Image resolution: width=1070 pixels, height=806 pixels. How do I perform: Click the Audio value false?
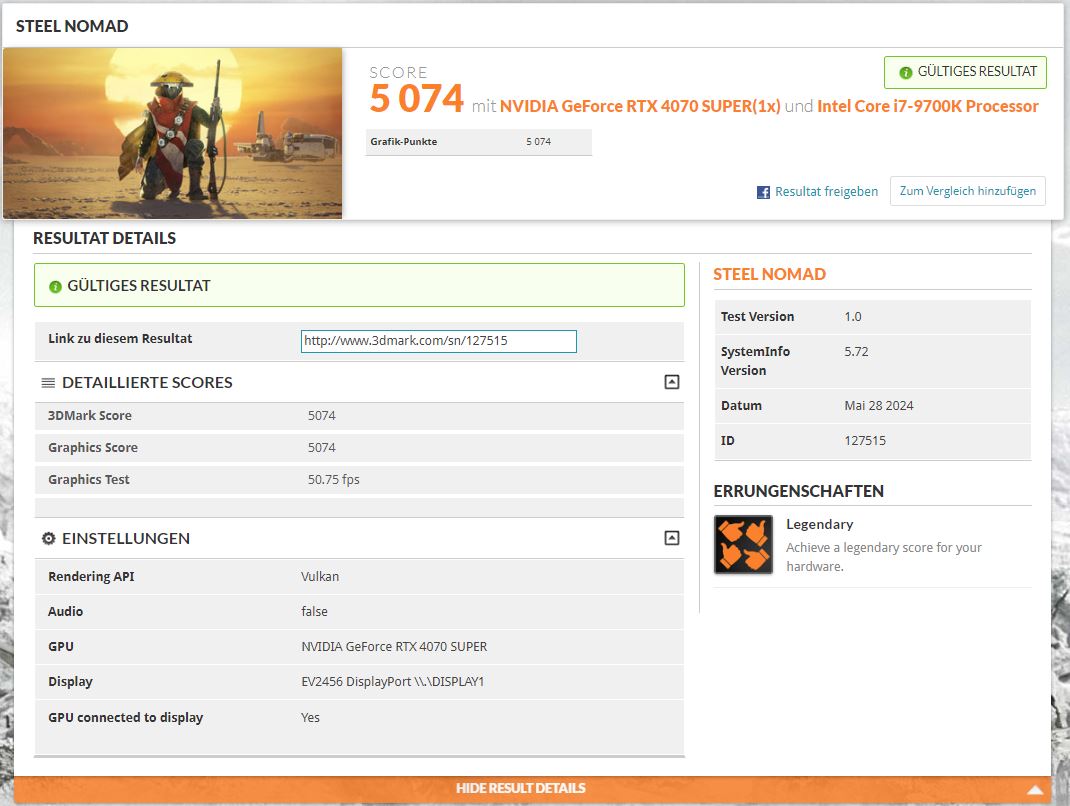(315, 611)
